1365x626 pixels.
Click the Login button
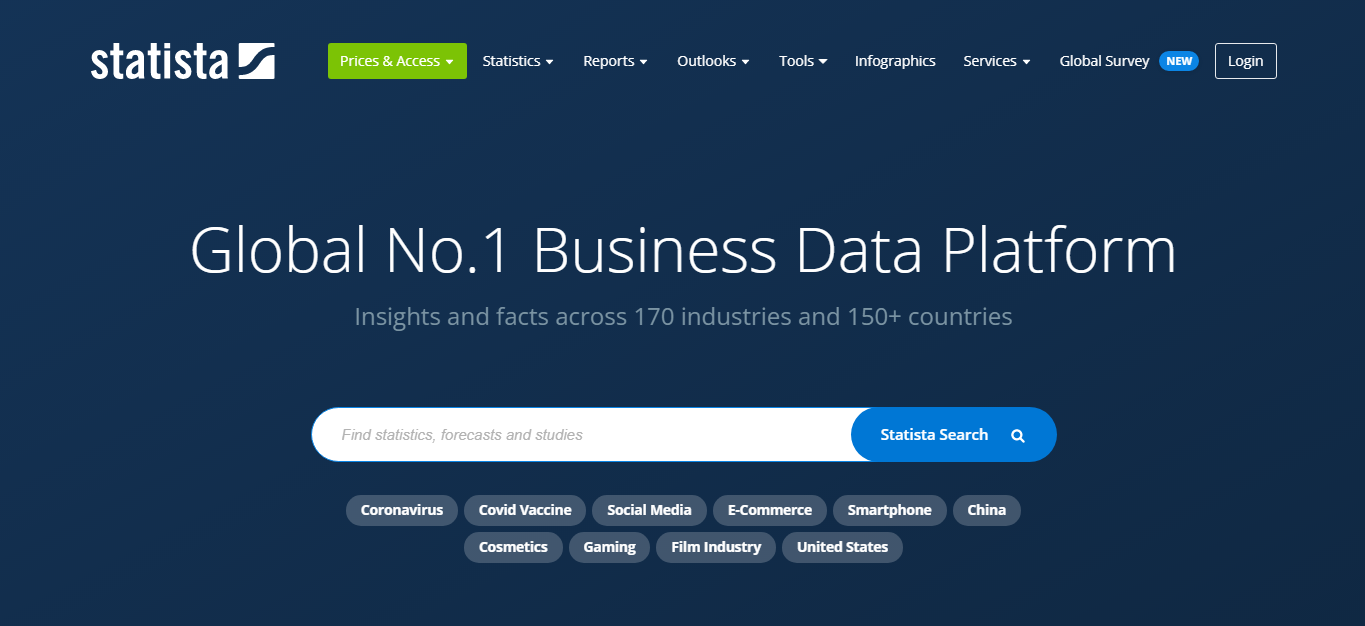1245,61
